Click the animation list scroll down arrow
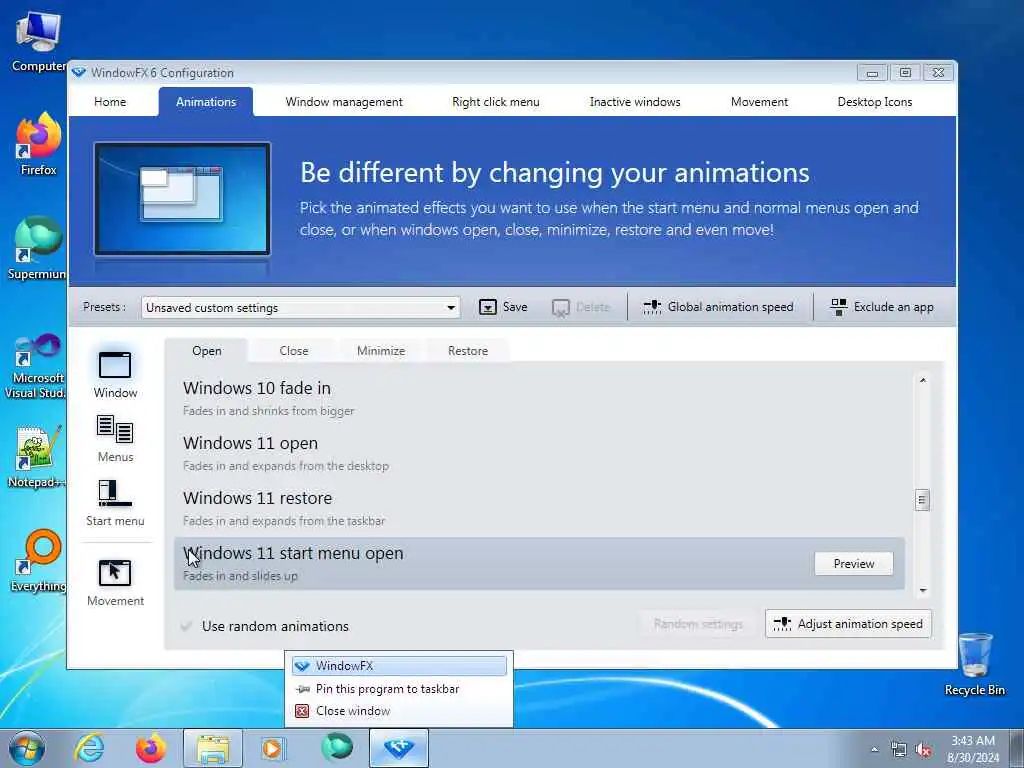 (923, 590)
